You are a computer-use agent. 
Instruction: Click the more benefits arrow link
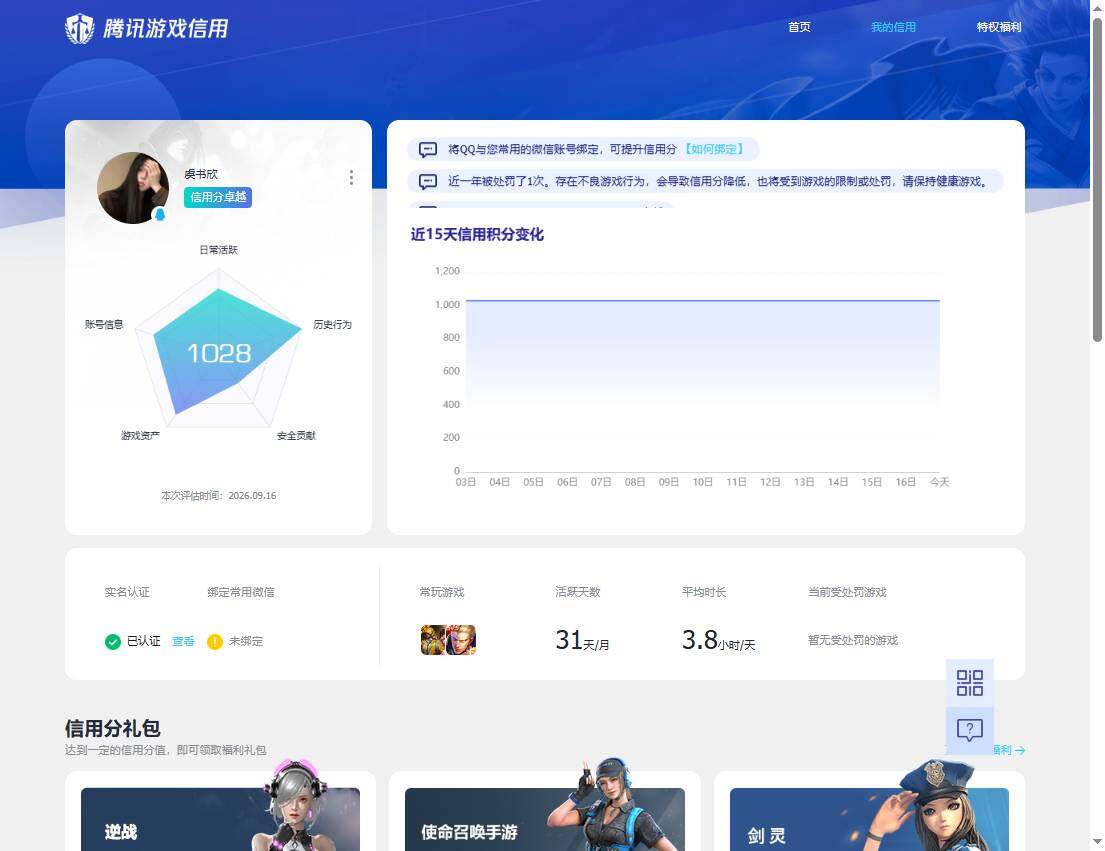pos(1009,750)
